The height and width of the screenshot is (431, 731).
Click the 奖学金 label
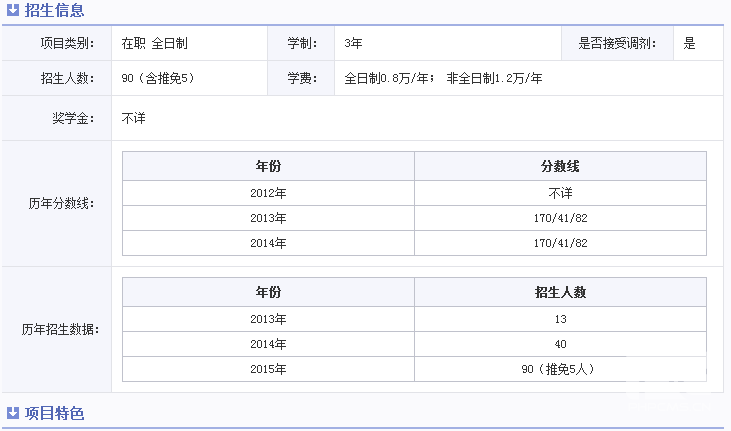pos(74,118)
